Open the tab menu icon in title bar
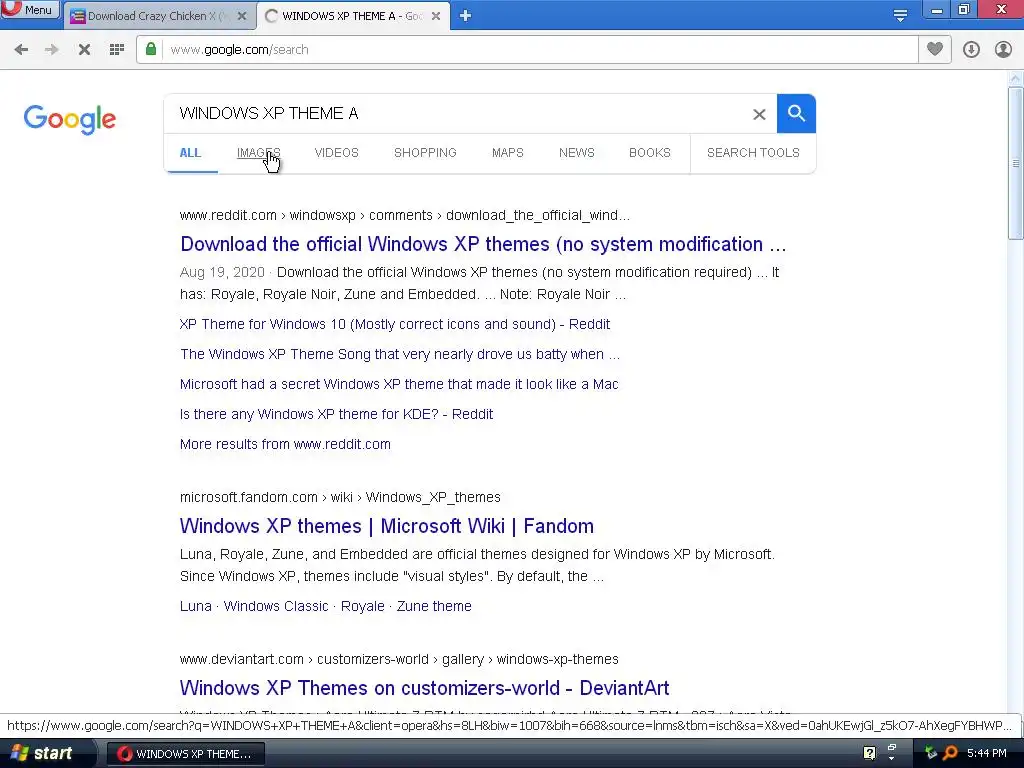Screen dimensions: 1024x768 click(900, 15)
